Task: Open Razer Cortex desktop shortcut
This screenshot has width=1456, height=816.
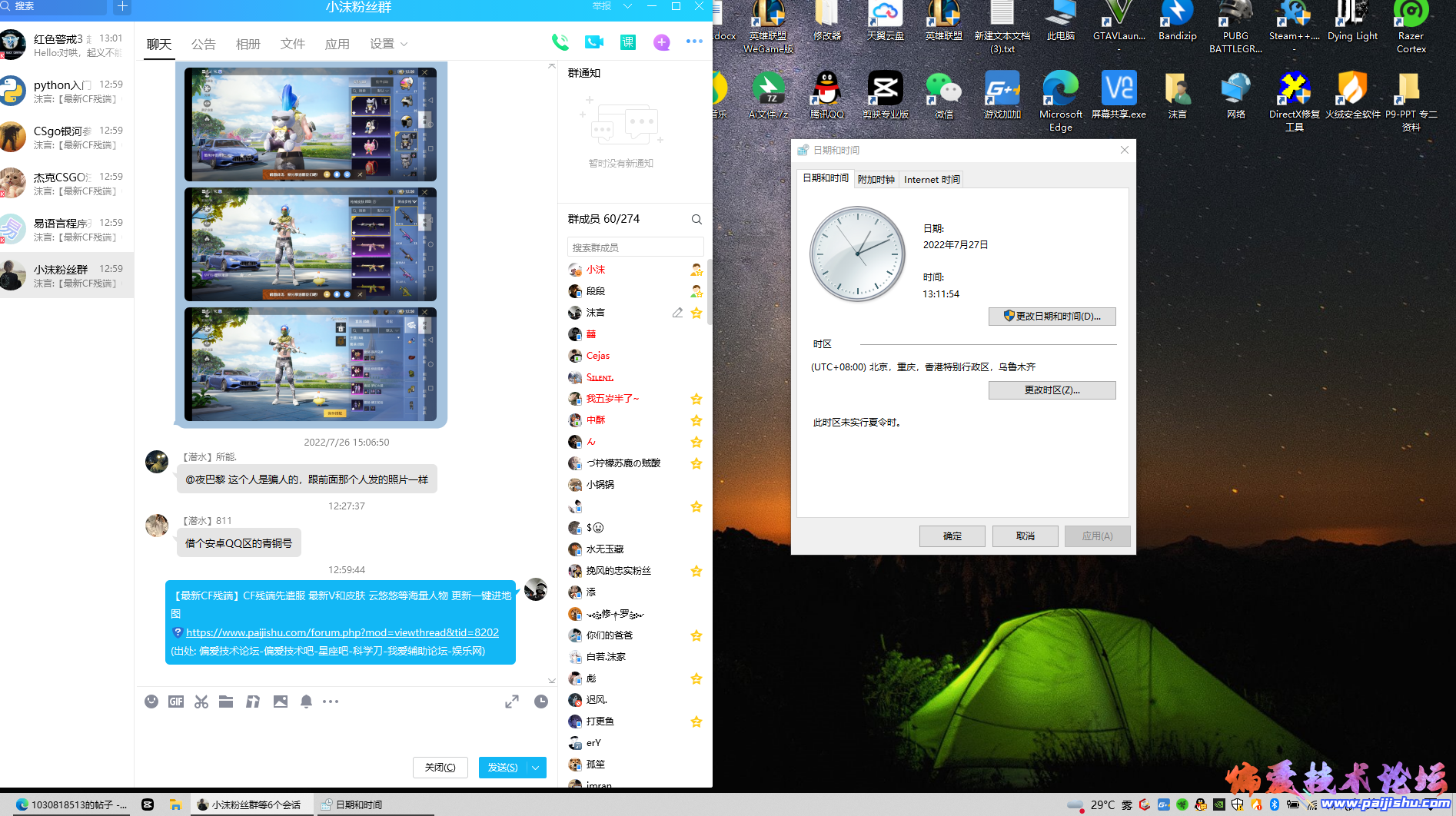Action: click(x=1411, y=28)
